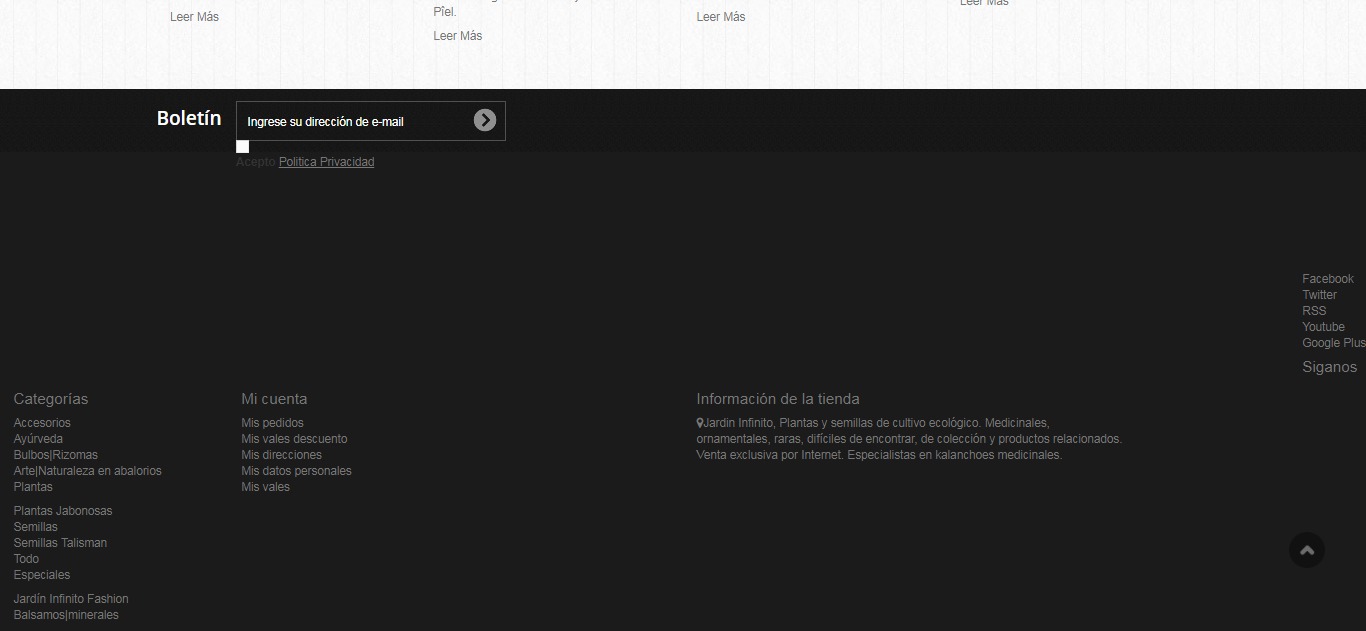Image resolution: width=1366 pixels, height=631 pixels.
Task: Open the Politica Privacidad link
Action: [326, 162]
